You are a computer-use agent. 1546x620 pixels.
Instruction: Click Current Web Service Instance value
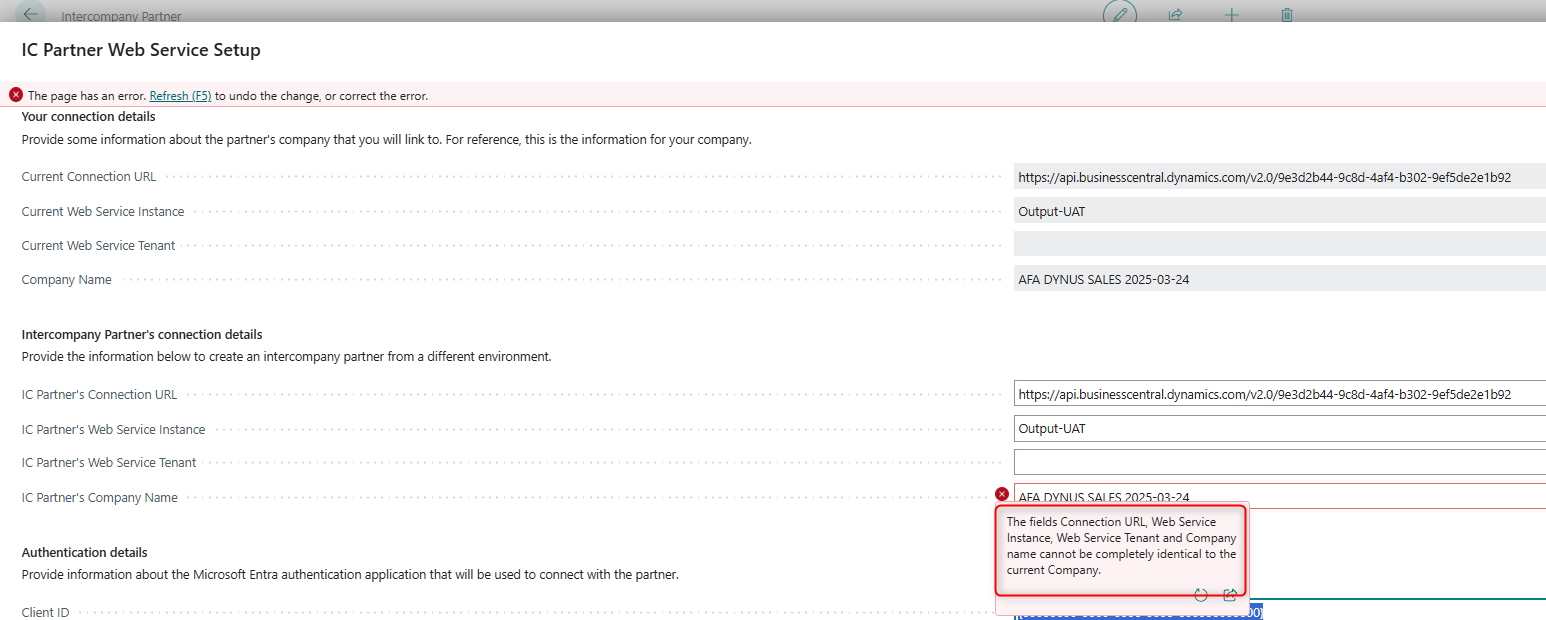[x=1278, y=211]
